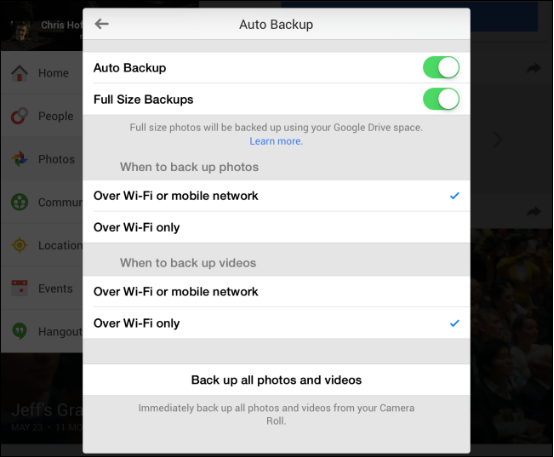
Task: Select Wi-Fi or mobile network for videos
Action: 276,292
